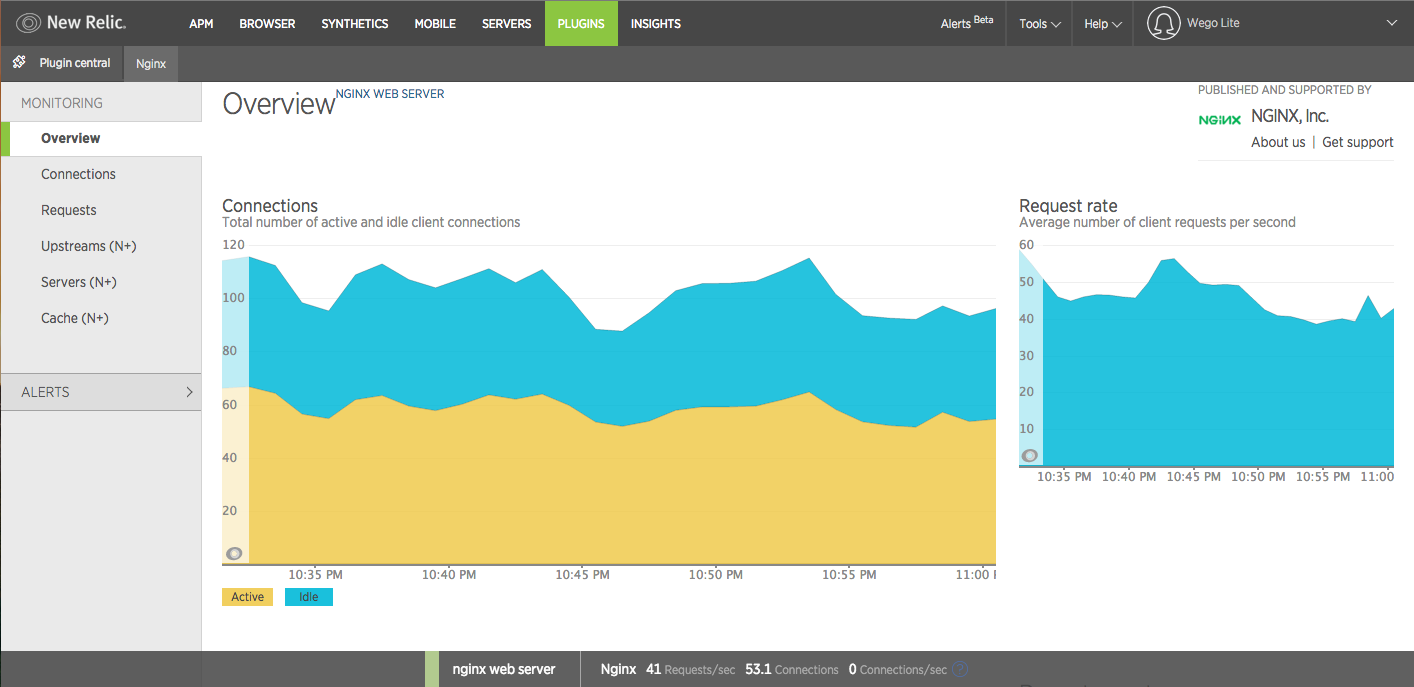Click the help question mark icon

(960, 669)
